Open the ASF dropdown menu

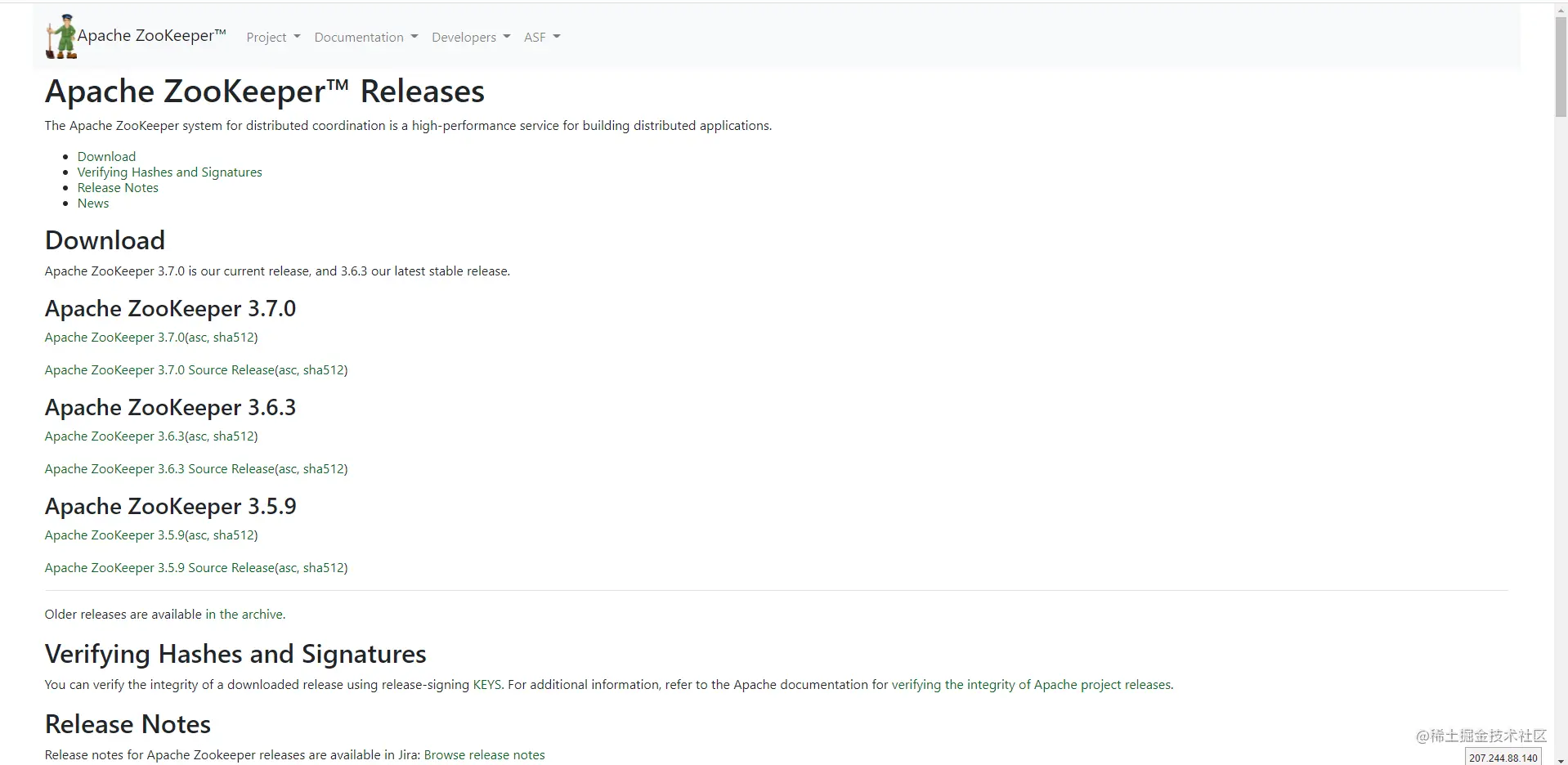click(541, 37)
